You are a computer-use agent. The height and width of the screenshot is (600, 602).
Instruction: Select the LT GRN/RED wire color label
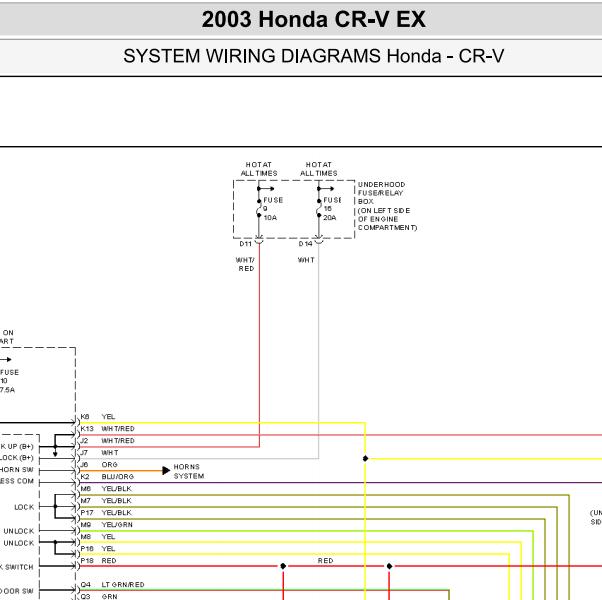[123, 584]
